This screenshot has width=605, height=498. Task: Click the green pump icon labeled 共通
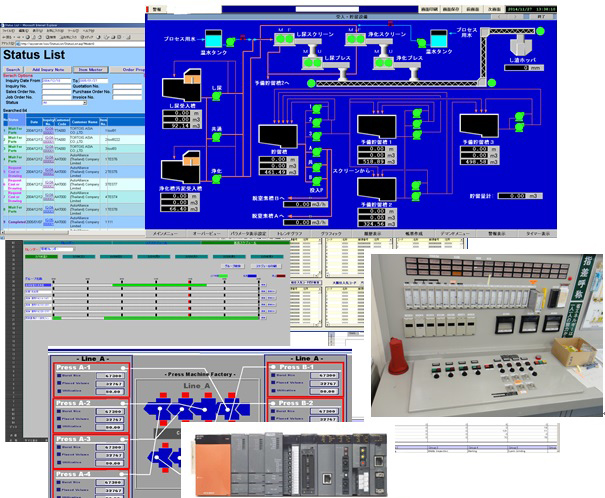click(217, 137)
